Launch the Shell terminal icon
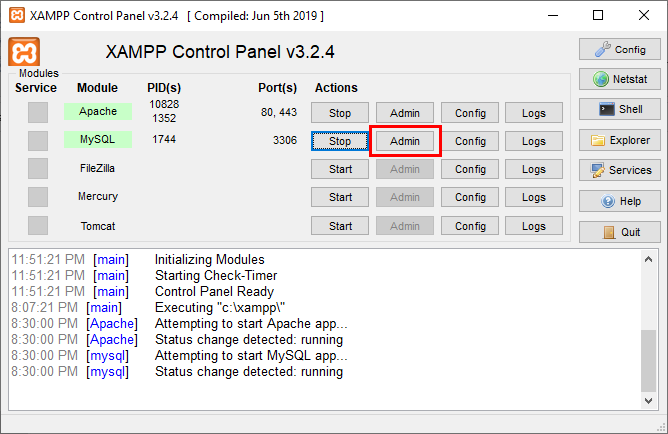668x434 pixels. (x=619, y=109)
